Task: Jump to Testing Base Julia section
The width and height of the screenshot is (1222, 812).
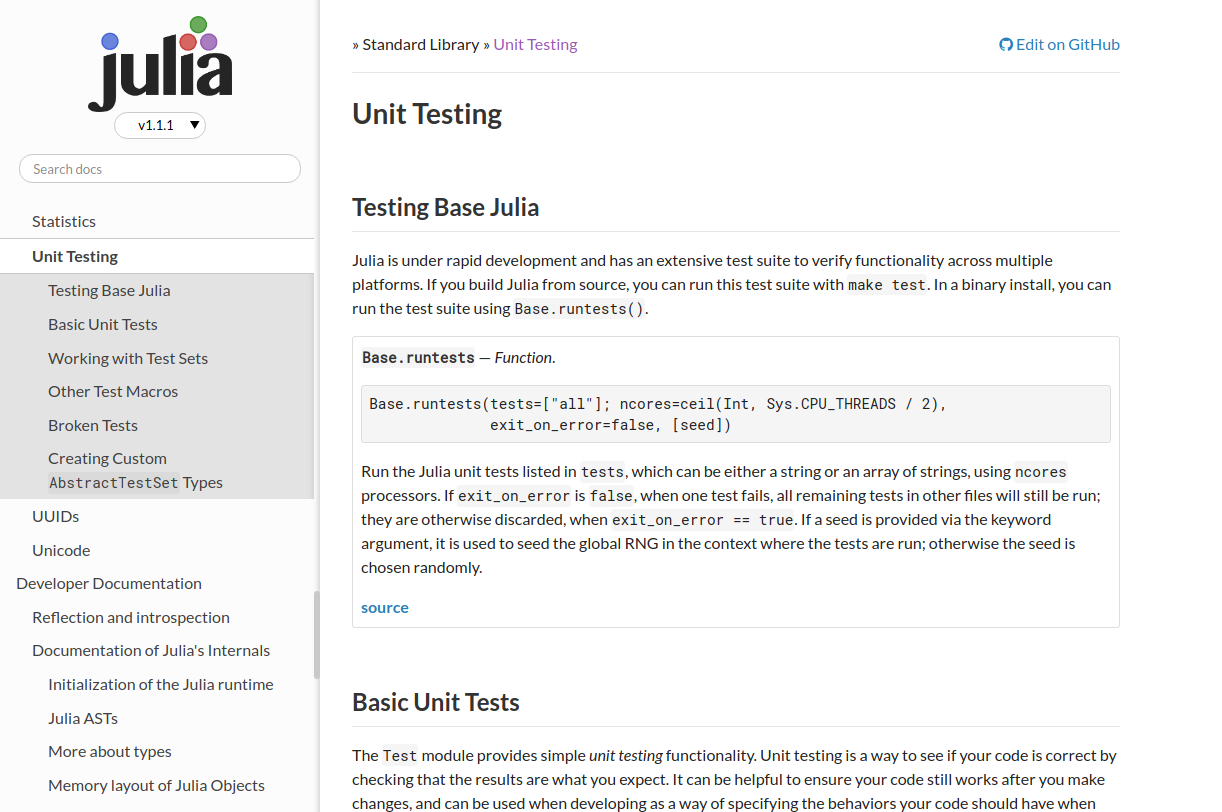Action: click(x=109, y=290)
